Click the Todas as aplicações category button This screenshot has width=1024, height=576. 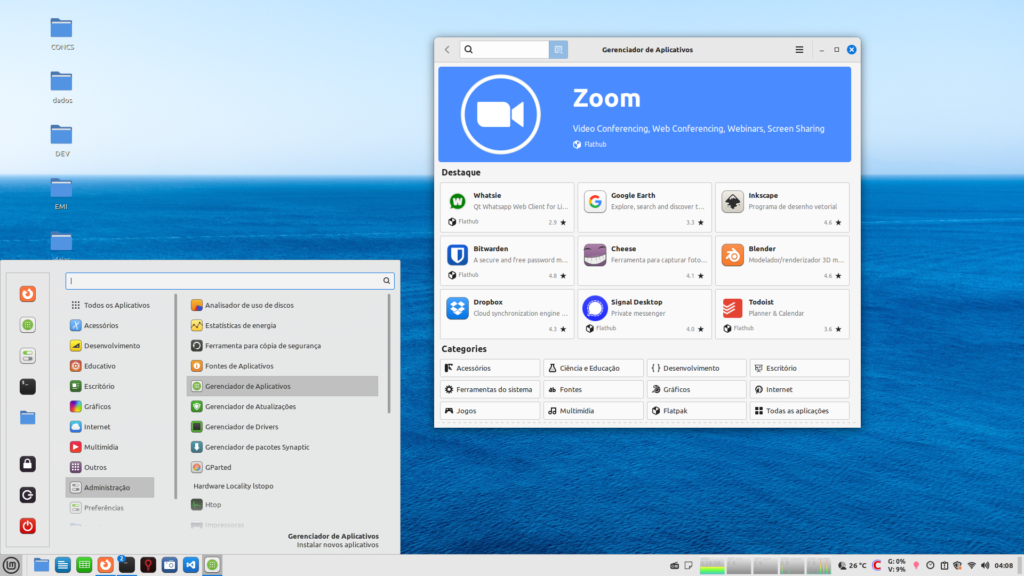pyautogui.click(x=799, y=411)
